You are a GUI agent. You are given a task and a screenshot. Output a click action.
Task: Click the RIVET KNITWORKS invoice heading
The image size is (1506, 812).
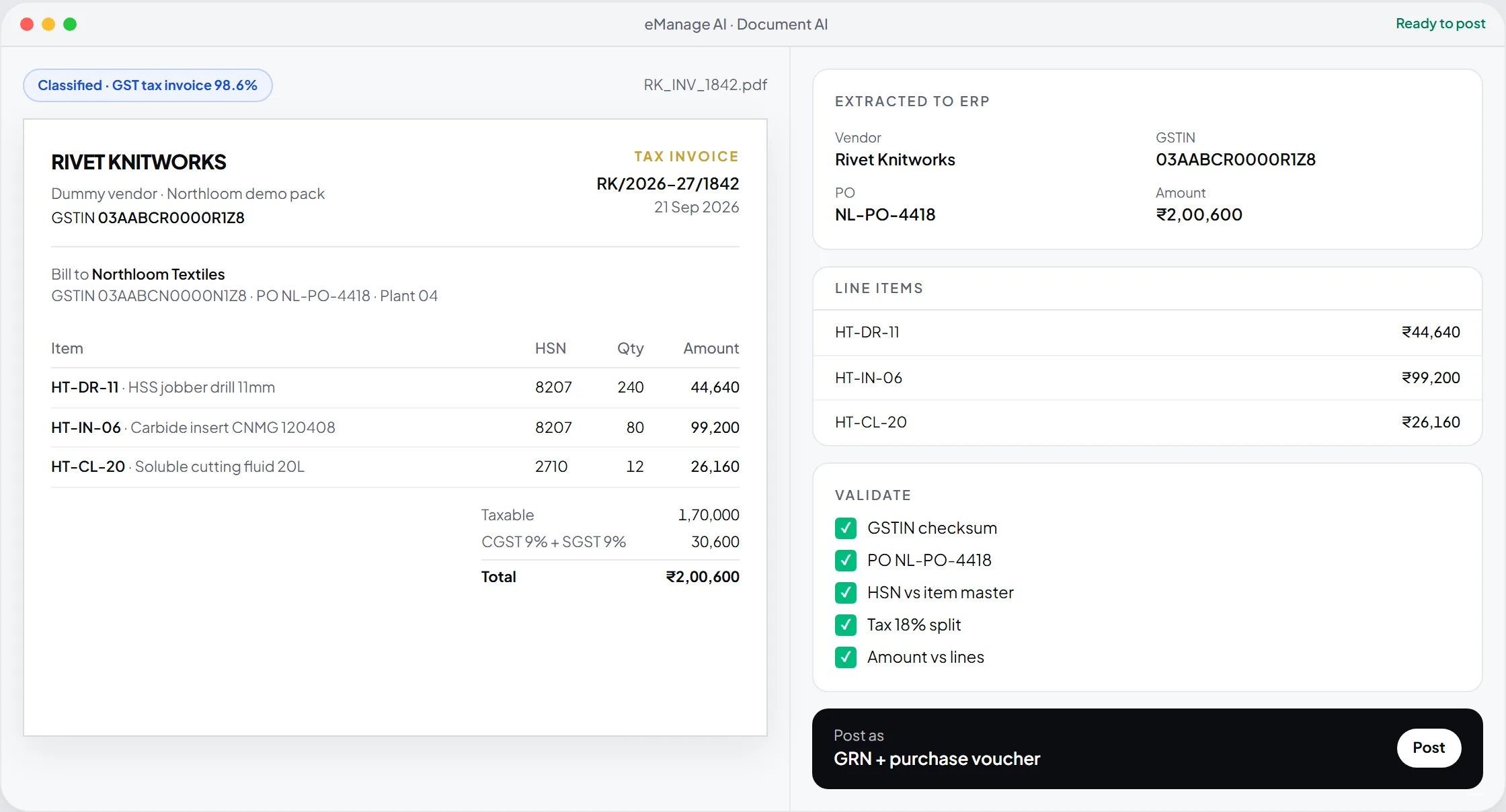click(138, 162)
